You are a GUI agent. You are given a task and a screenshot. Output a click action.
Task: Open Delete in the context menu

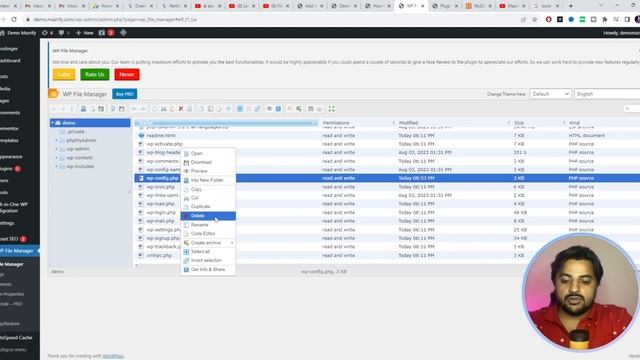[x=208, y=216]
